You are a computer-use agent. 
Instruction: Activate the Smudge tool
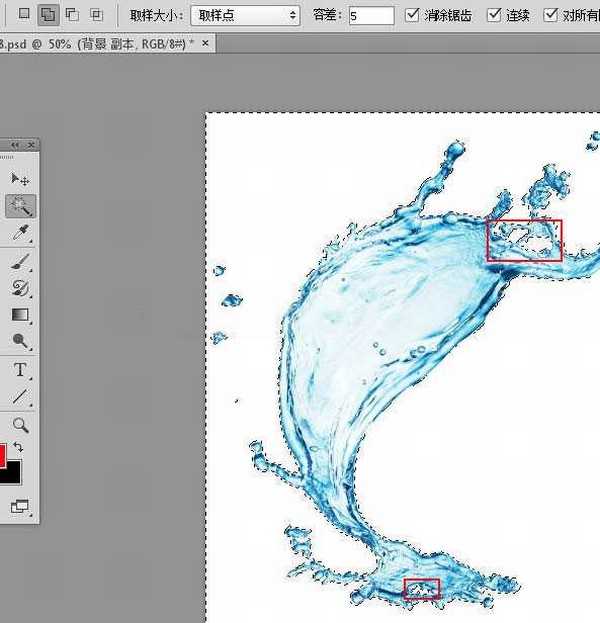click(x=20, y=288)
